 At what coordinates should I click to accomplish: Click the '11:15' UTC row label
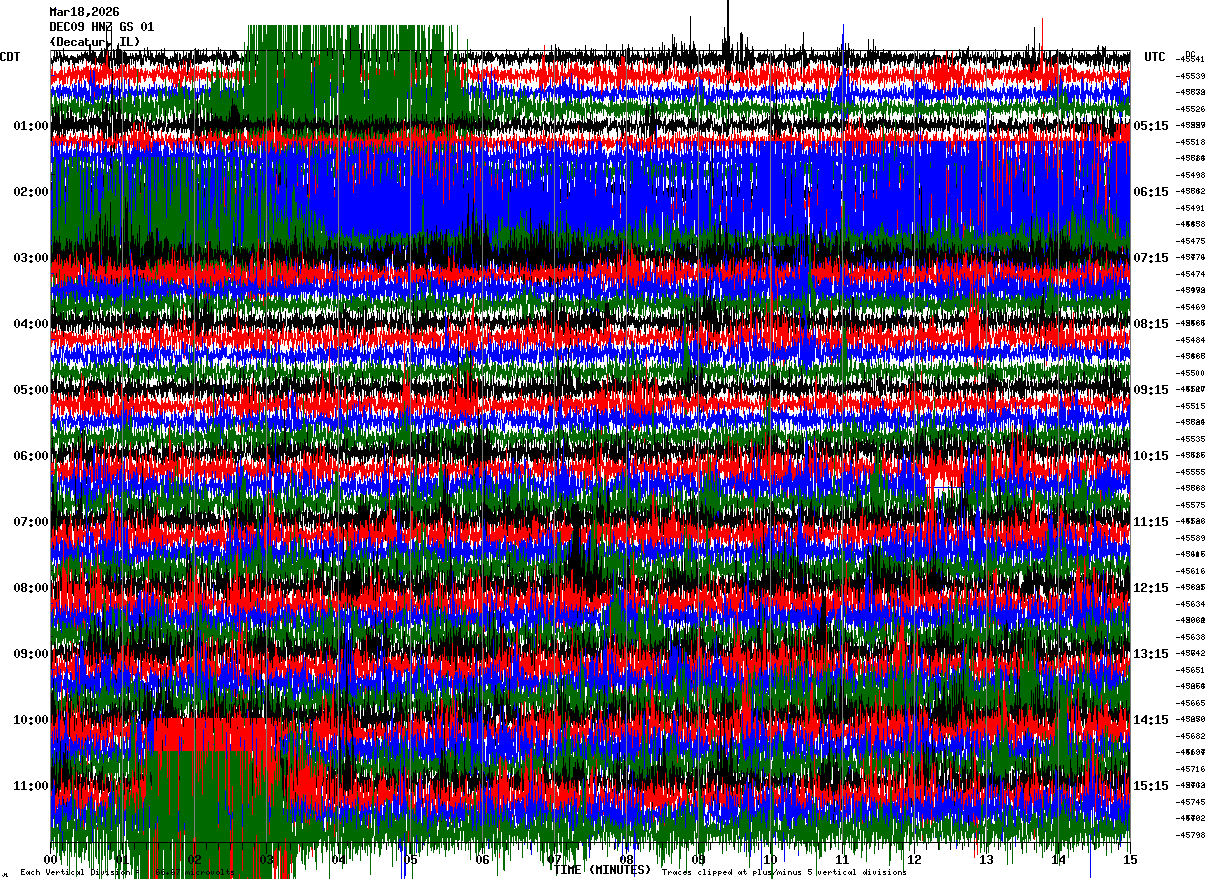click(1151, 522)
